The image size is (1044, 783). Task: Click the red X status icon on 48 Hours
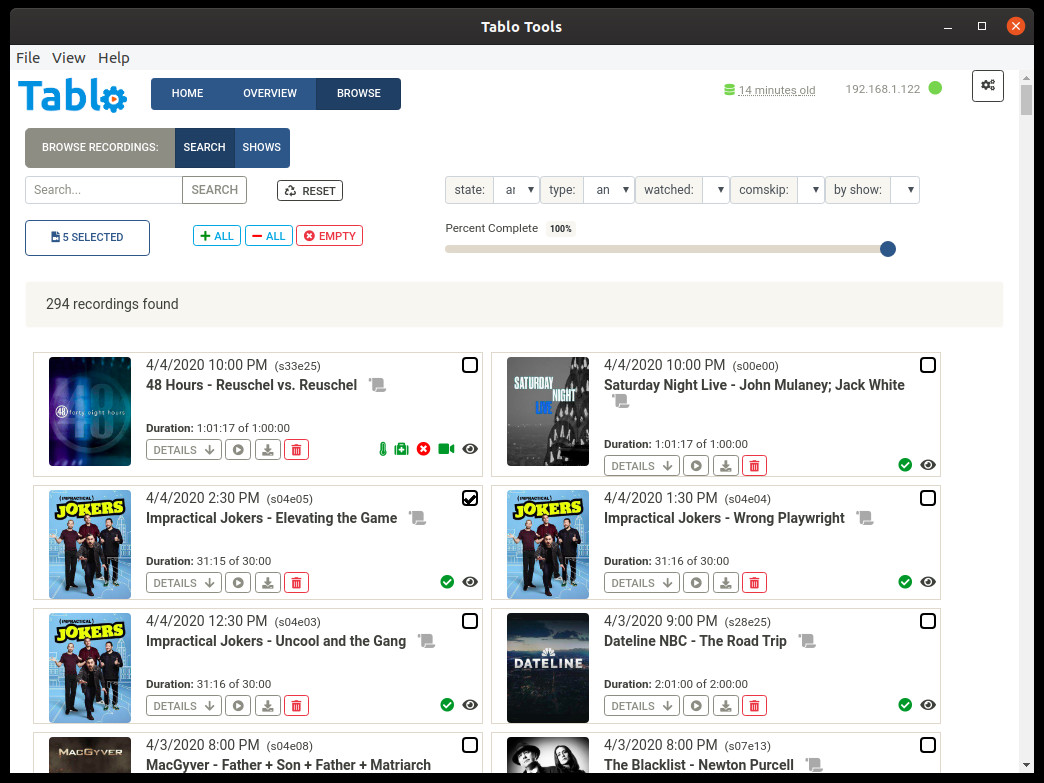coord(423,449)
